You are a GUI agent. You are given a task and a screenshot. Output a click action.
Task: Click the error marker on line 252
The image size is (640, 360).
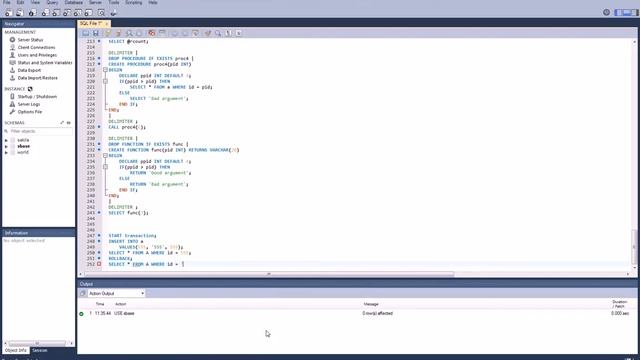(99, 264)
